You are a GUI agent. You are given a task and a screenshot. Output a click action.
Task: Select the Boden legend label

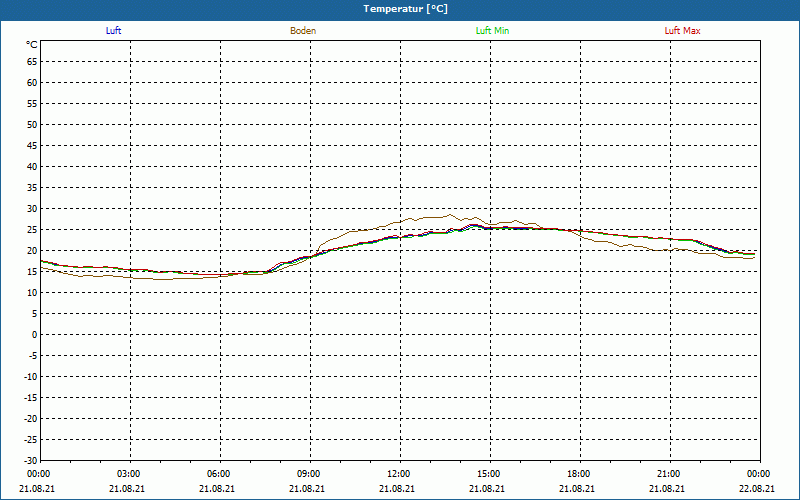coord(303,31)
